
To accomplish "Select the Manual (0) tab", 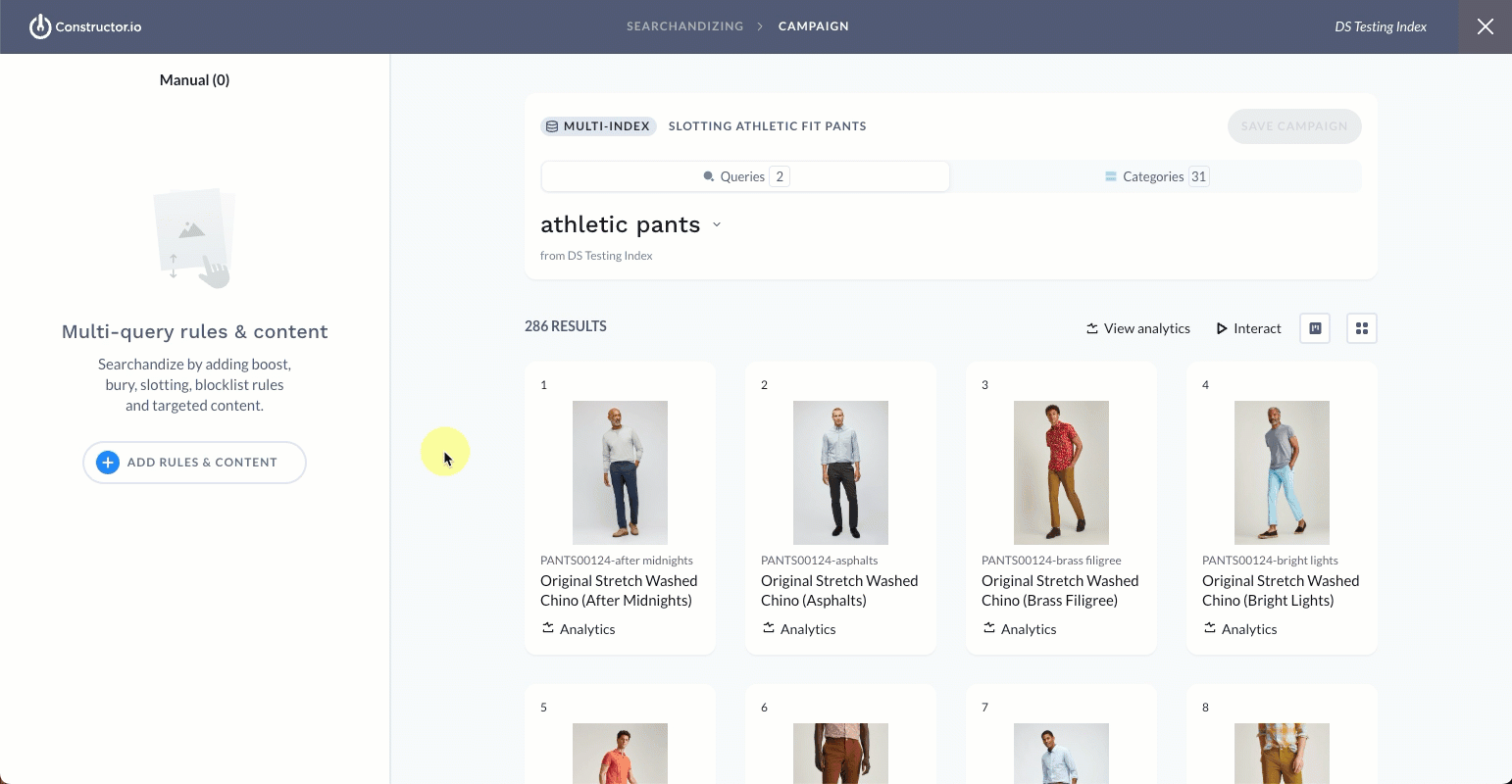I will 194,80.
